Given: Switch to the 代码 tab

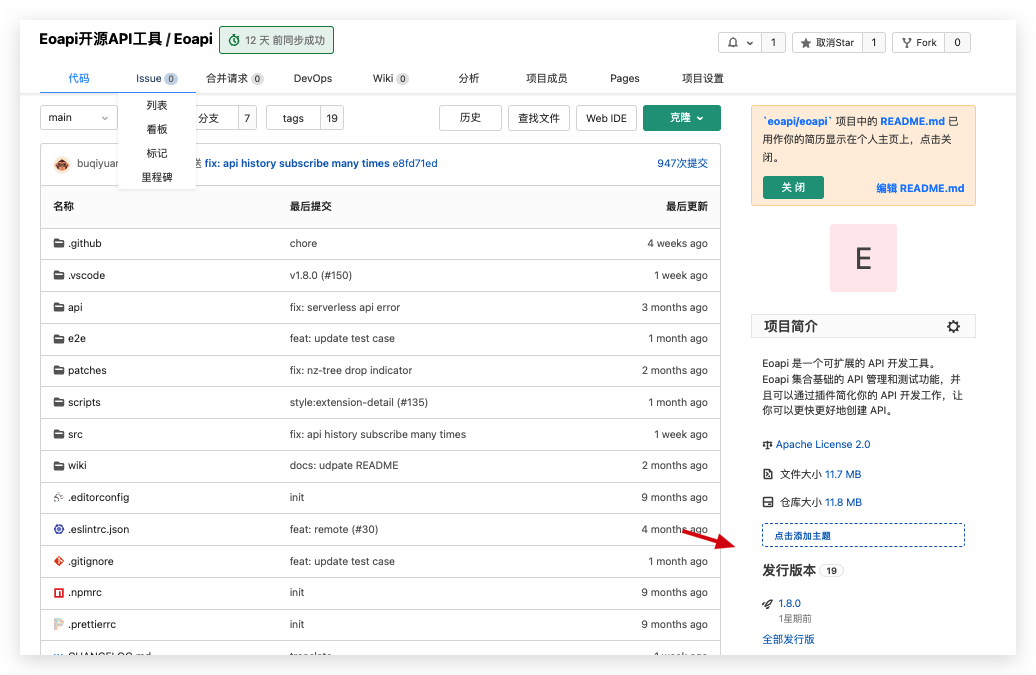Looking at the screenshot, I should pyautogui.click(x=79, y=78).
